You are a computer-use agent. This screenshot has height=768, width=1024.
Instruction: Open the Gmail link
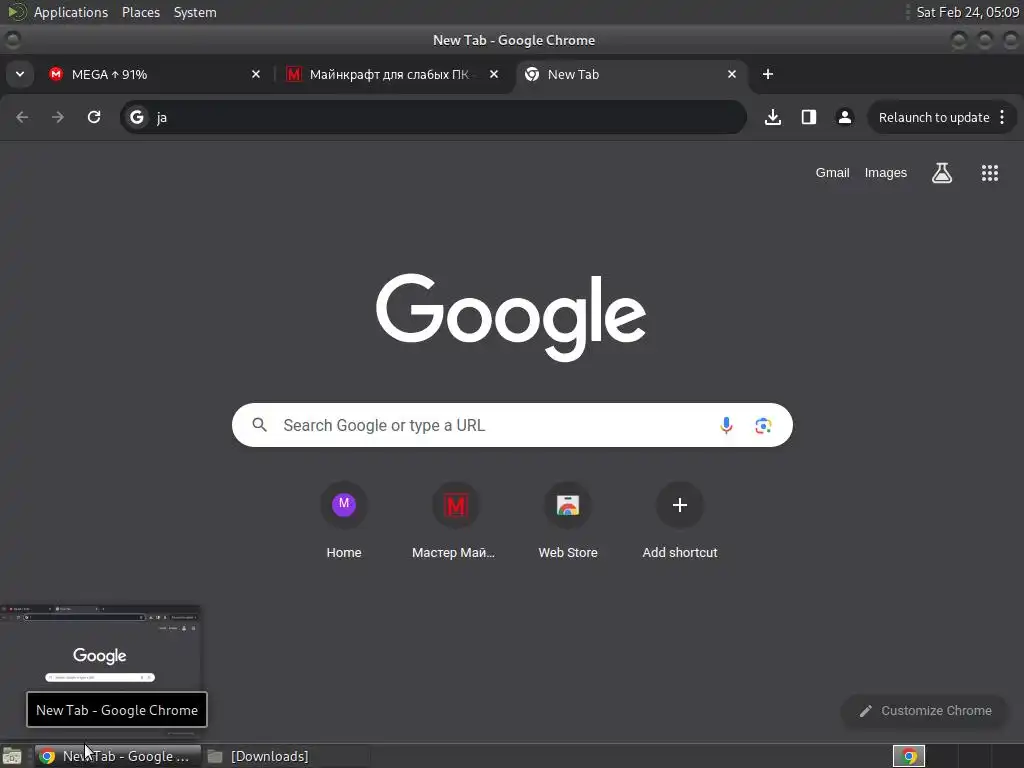(x=832, y=173)
